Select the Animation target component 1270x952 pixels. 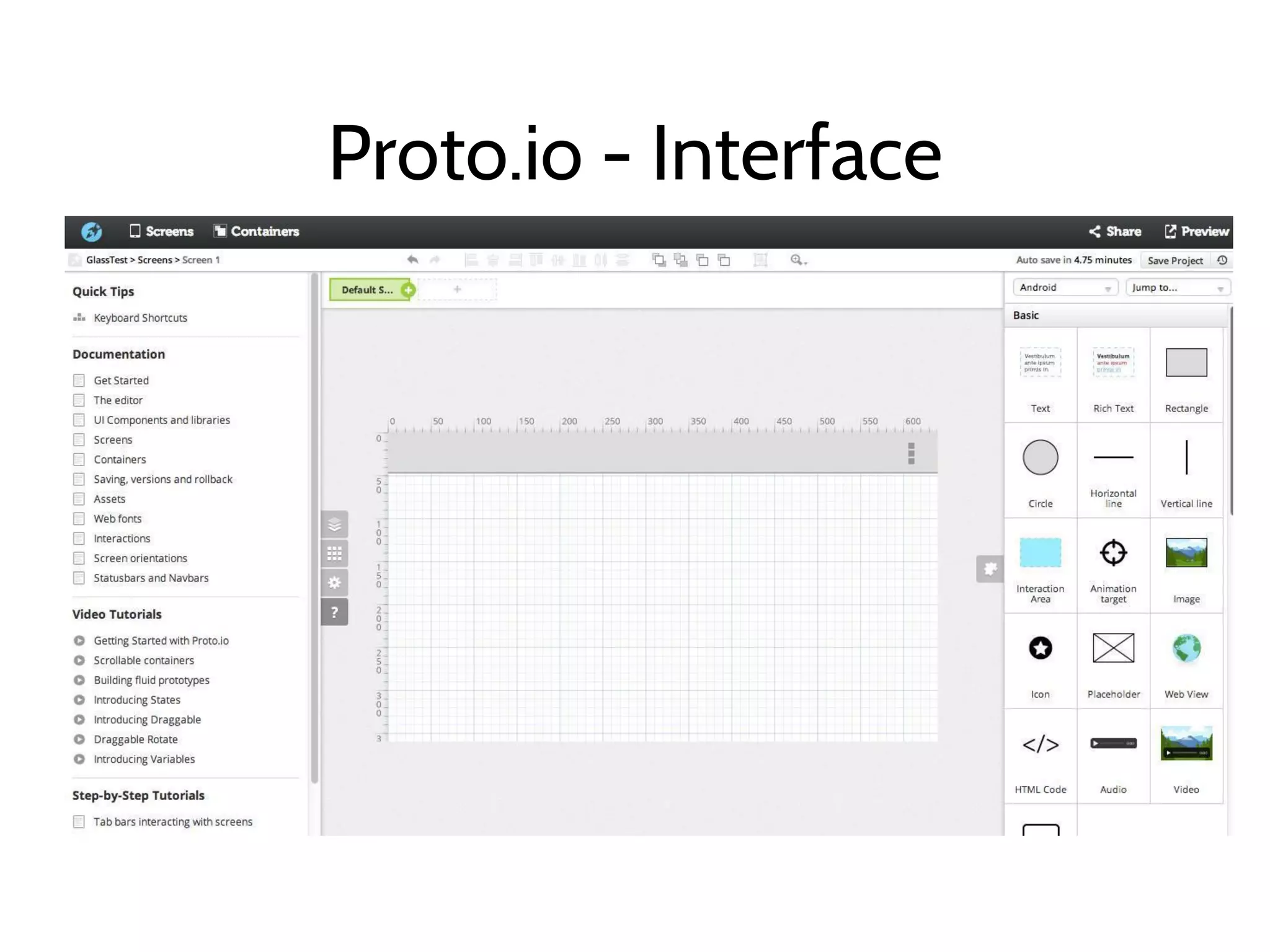click(1113, 565)
